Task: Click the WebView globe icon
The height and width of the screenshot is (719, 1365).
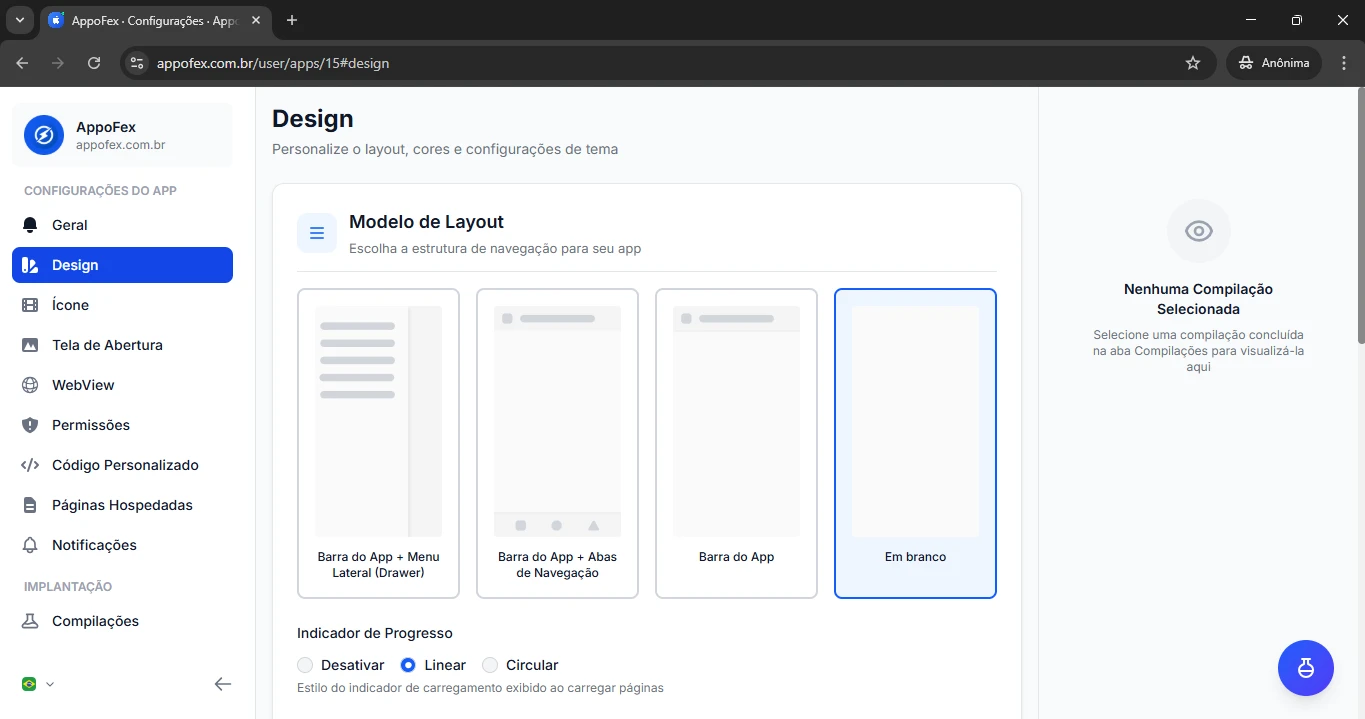Action: (x=30, y=385)
